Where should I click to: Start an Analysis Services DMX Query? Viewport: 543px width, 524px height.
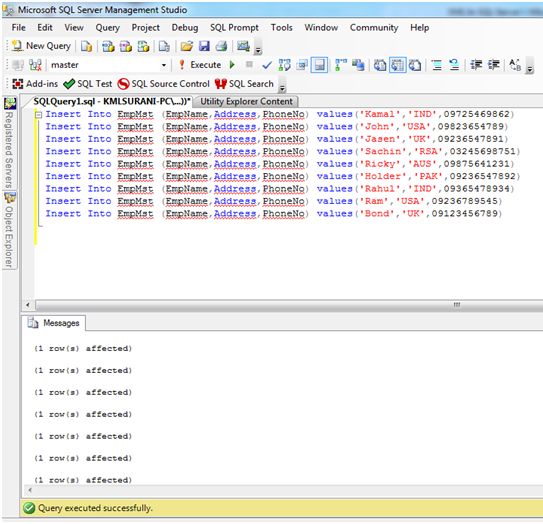tap(126, 46)
